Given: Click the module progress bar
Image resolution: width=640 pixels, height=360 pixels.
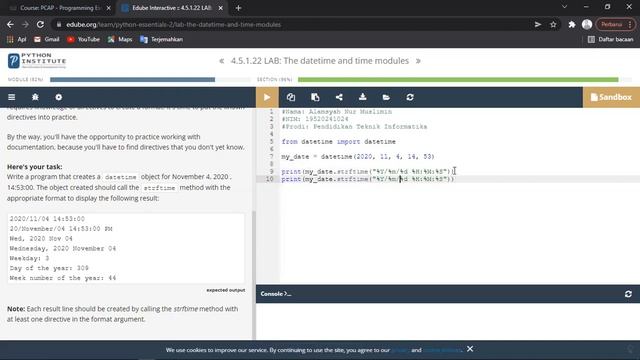Looking at the screenshot, I should pyautogui.click(x=151, y=80).
